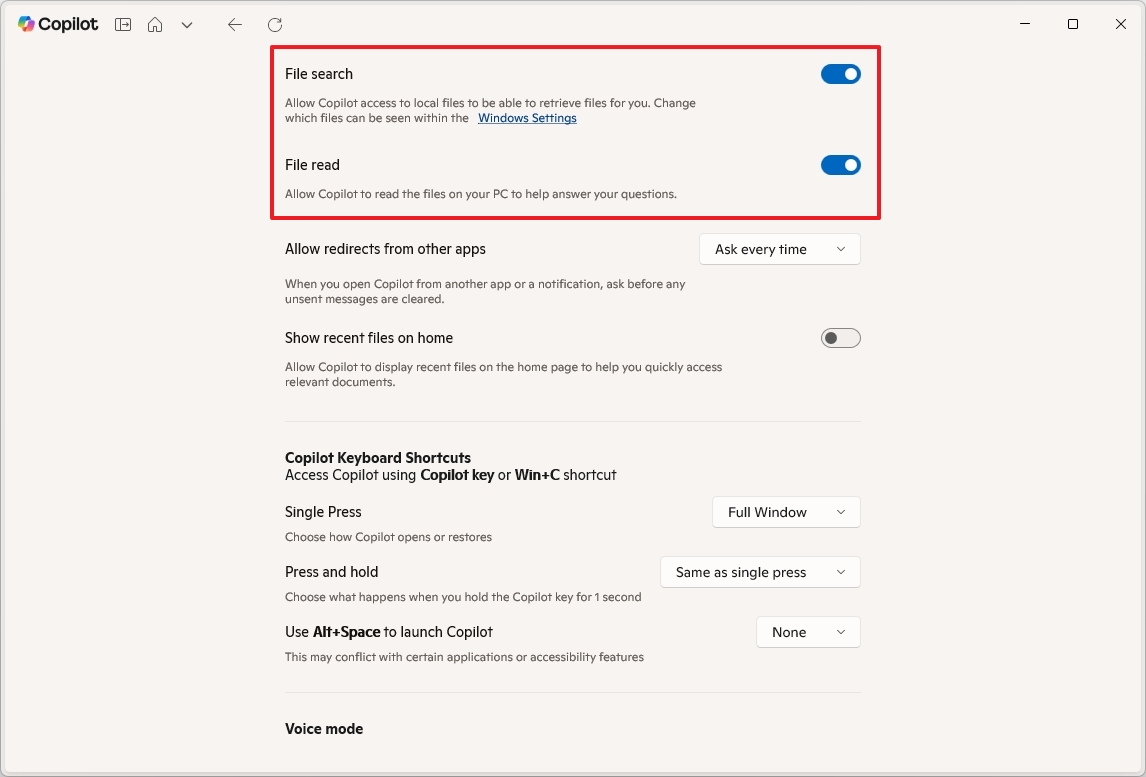Click the Copilot logo in the title bar
The height and width of the screenshot is (777, 1146).
[57, 24]
